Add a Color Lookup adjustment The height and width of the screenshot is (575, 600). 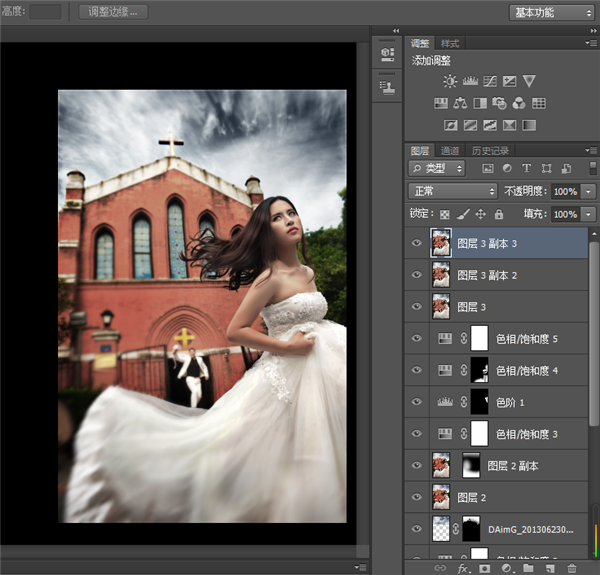point(539,103)
